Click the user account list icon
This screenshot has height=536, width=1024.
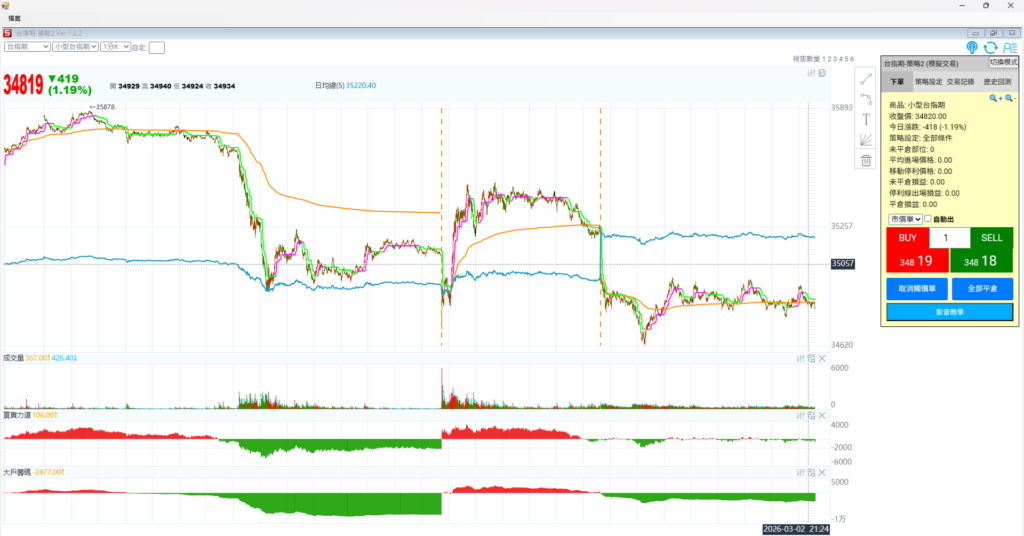point(1009,47)
